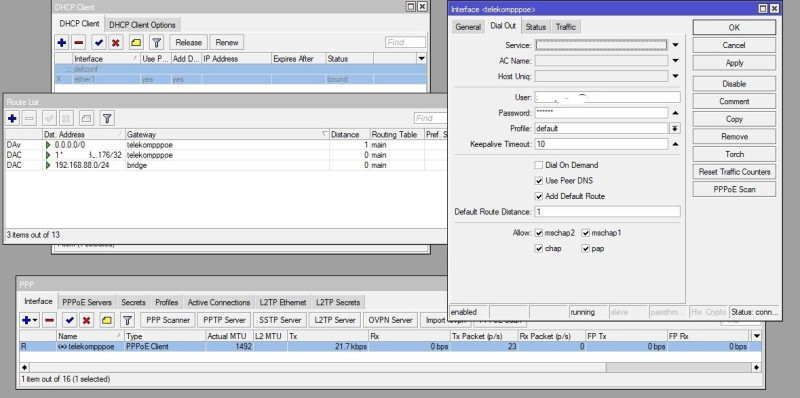Collapse the Password field arrow
The width and height of the screenshot is (800, 398).
point(676,113)
